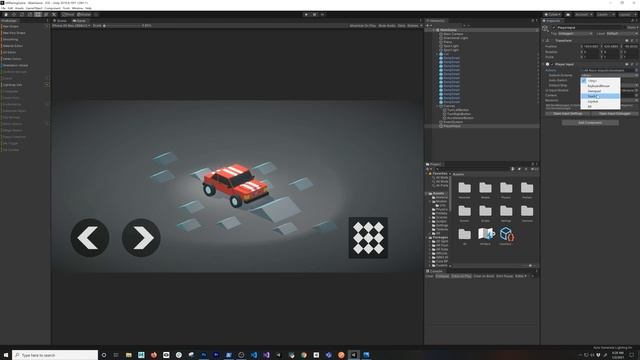Choose Keyboard&Mouse from the scheme list
The height and width of the screenshot is (360, 640).
600,86
